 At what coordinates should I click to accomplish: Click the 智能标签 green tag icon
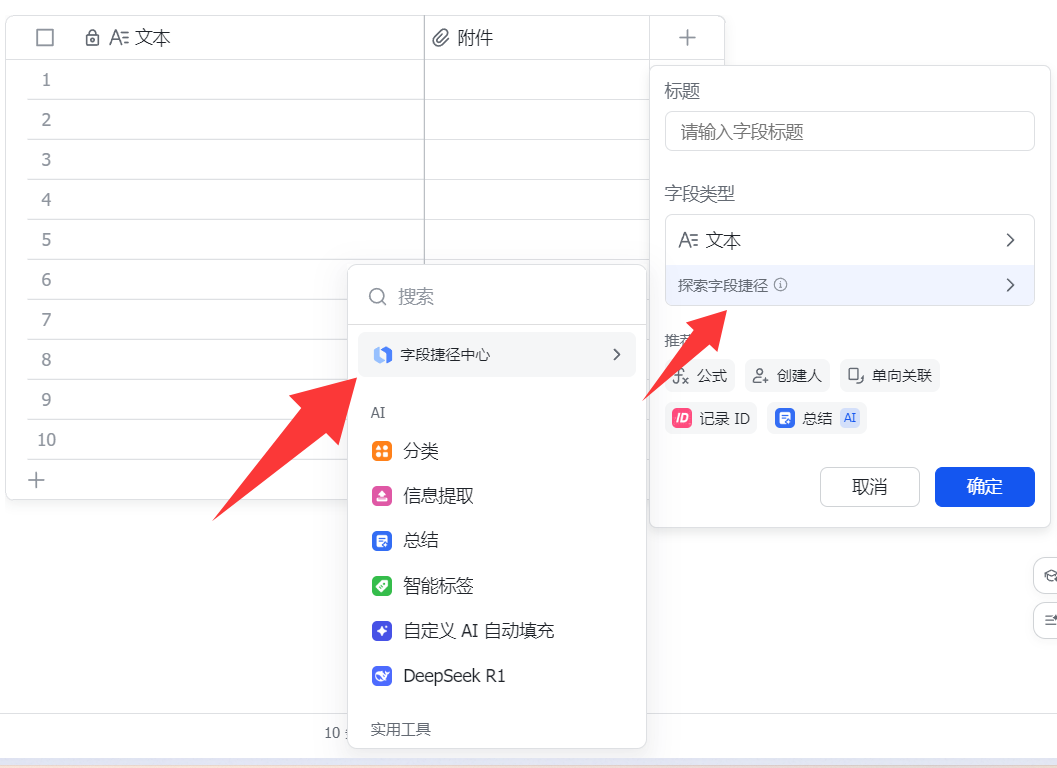point(382,586)
